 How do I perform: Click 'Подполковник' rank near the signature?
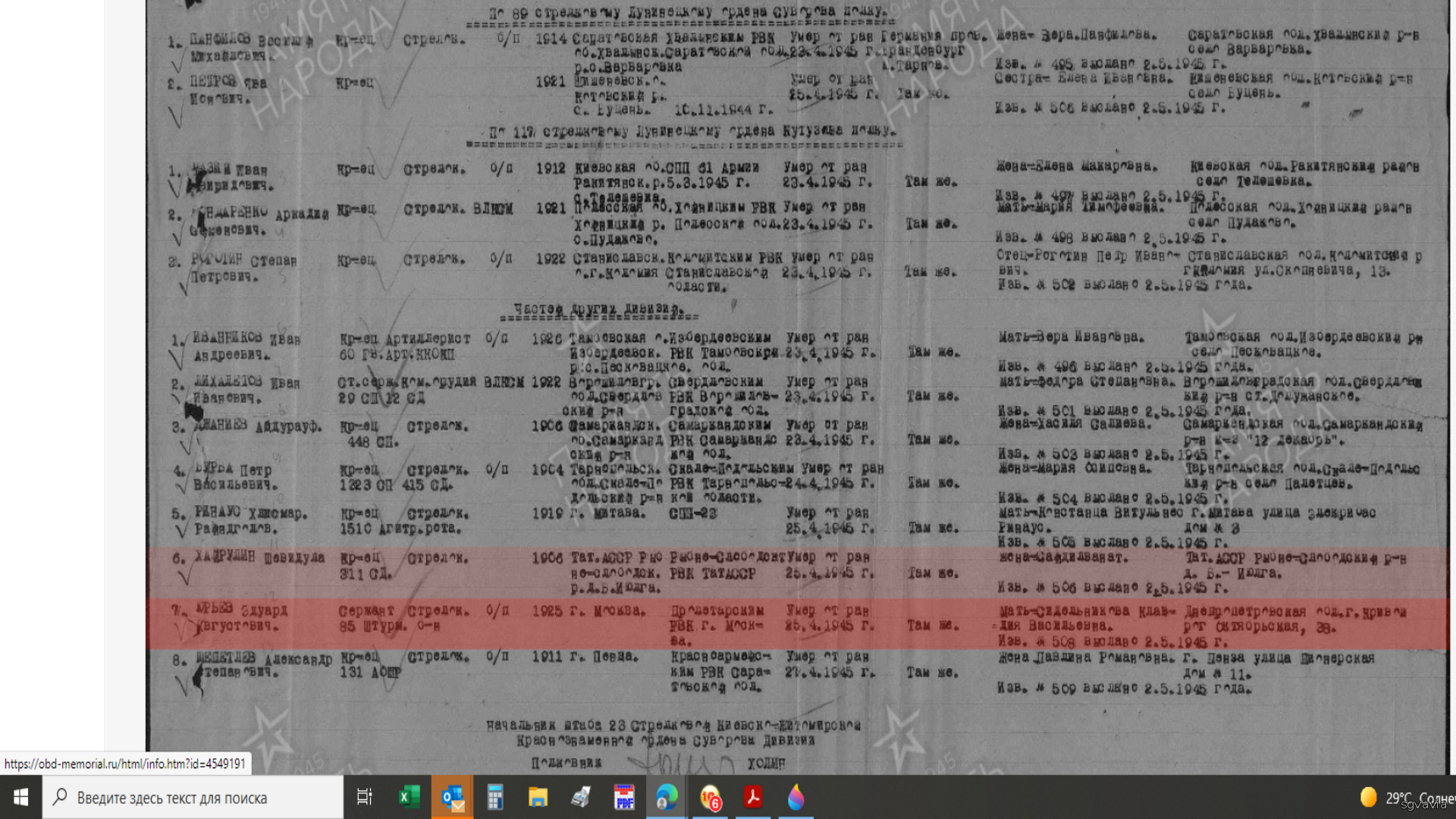pyautogui.click(x=566, y=763)
